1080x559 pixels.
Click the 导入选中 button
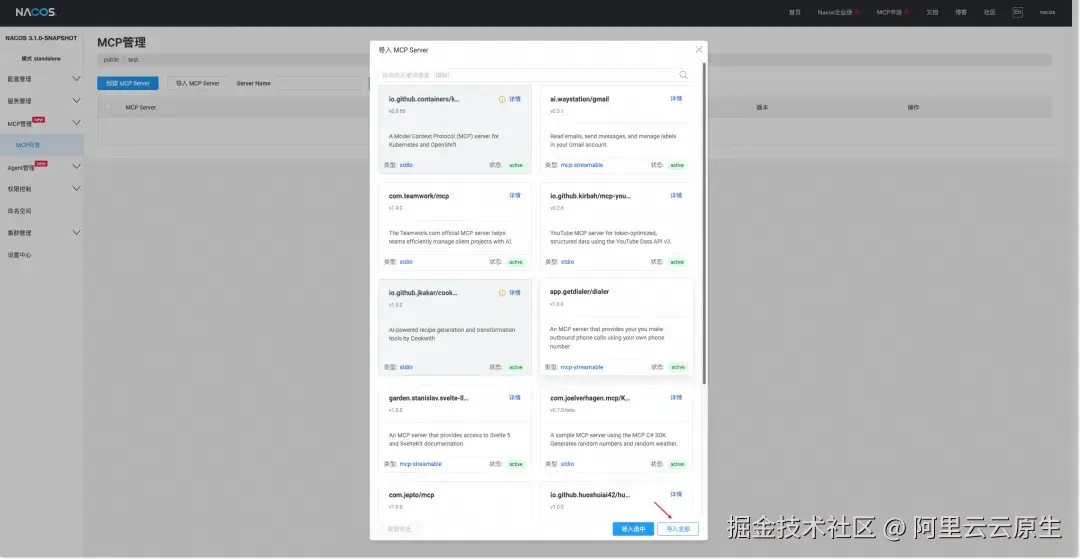633,529
